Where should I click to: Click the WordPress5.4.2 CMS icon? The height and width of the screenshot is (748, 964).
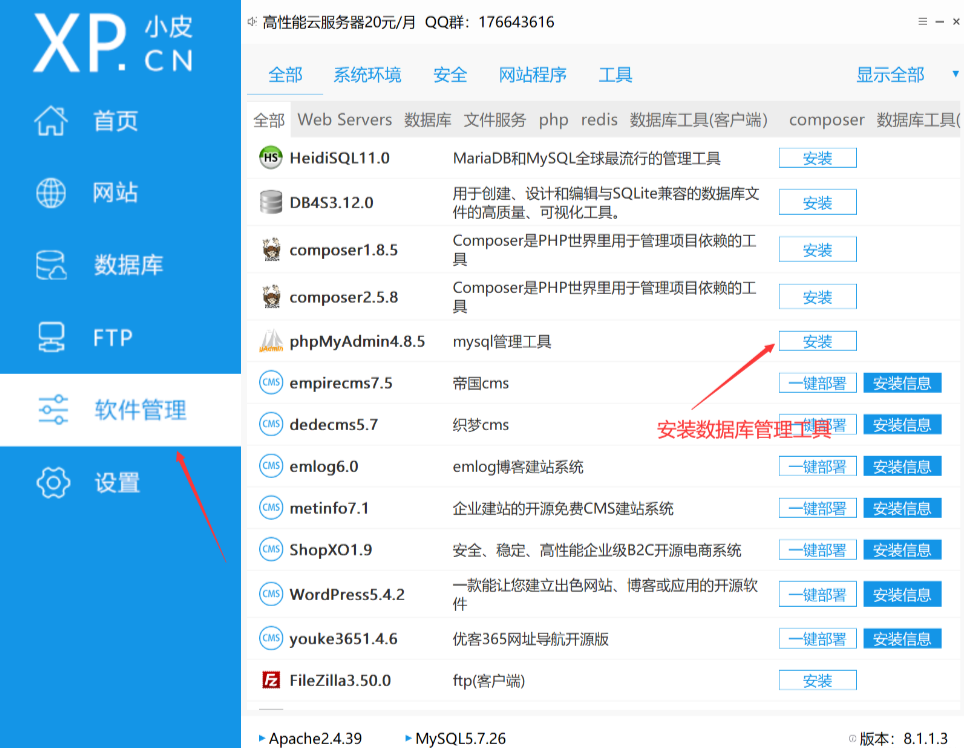point(271,594)
